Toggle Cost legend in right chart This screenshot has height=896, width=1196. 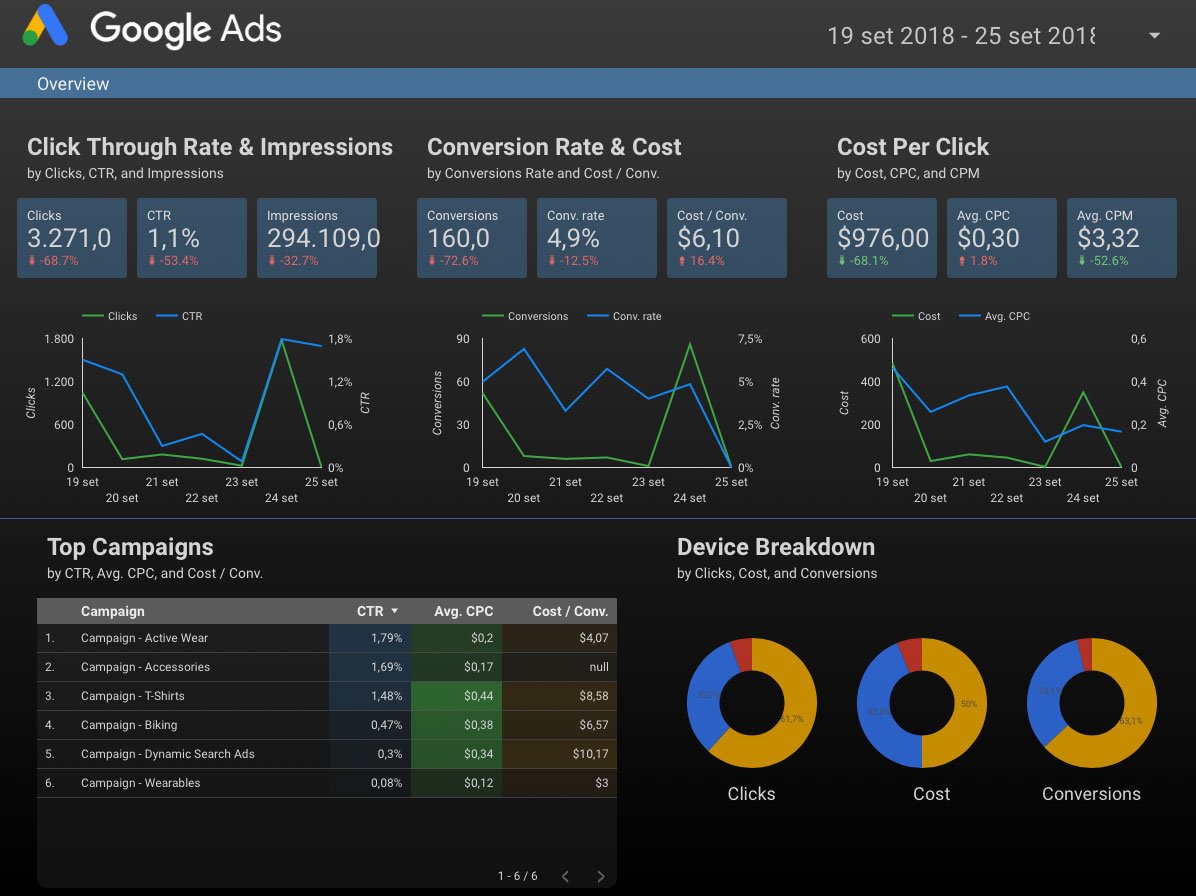click(x=916, y=316)
